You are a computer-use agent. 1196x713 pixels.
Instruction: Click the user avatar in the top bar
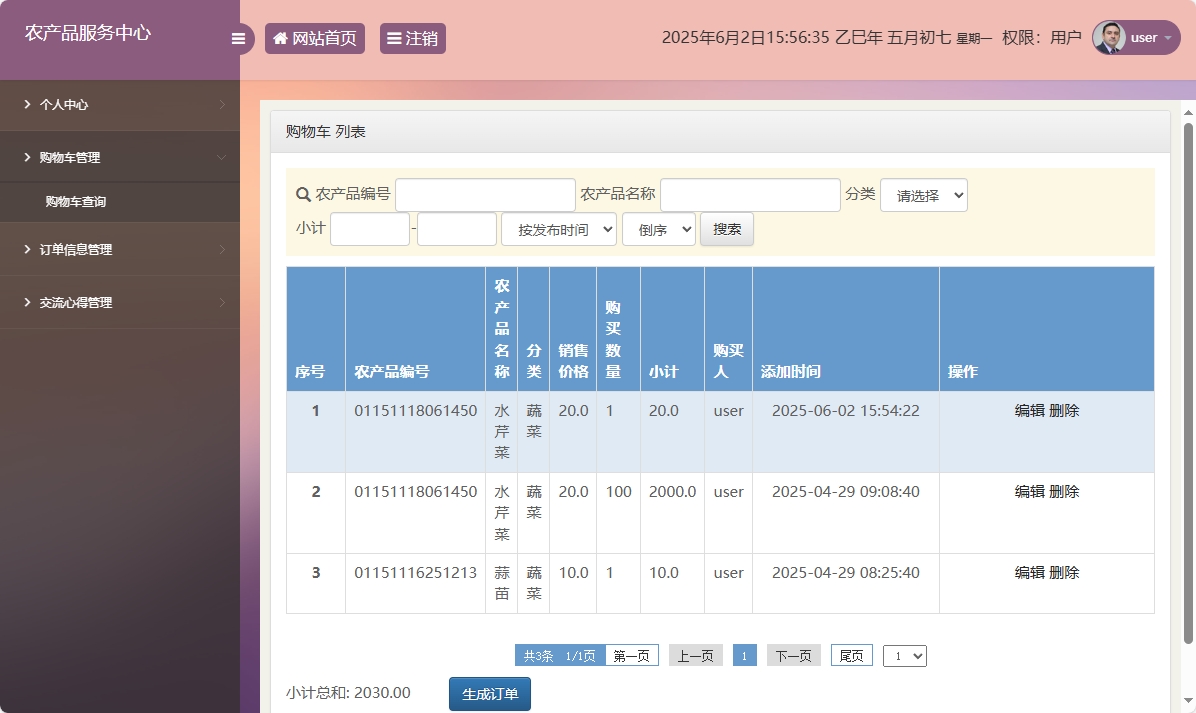coord(1110,37)
